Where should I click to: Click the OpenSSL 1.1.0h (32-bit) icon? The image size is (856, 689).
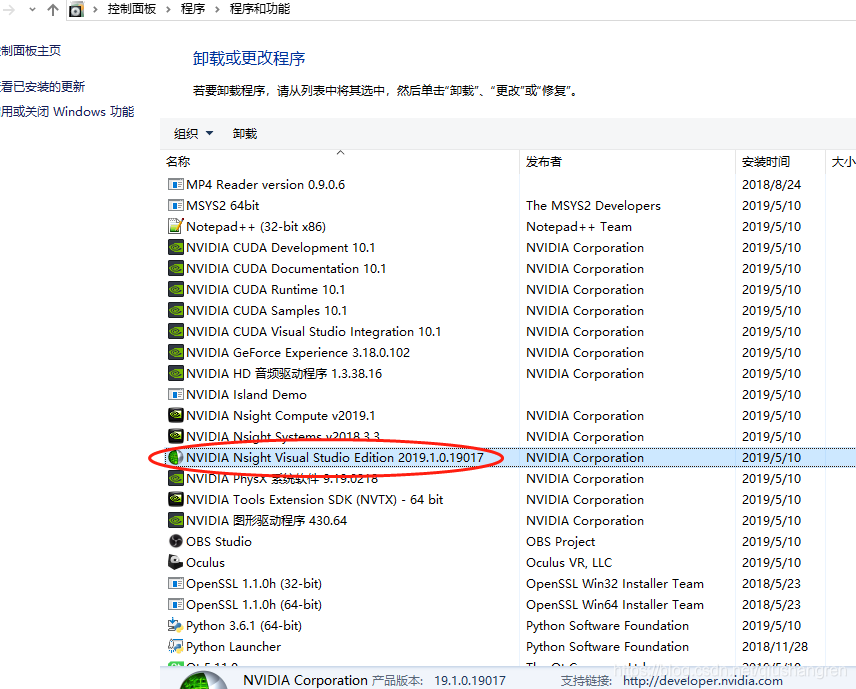pyautogui.click(x=175, y=584)
